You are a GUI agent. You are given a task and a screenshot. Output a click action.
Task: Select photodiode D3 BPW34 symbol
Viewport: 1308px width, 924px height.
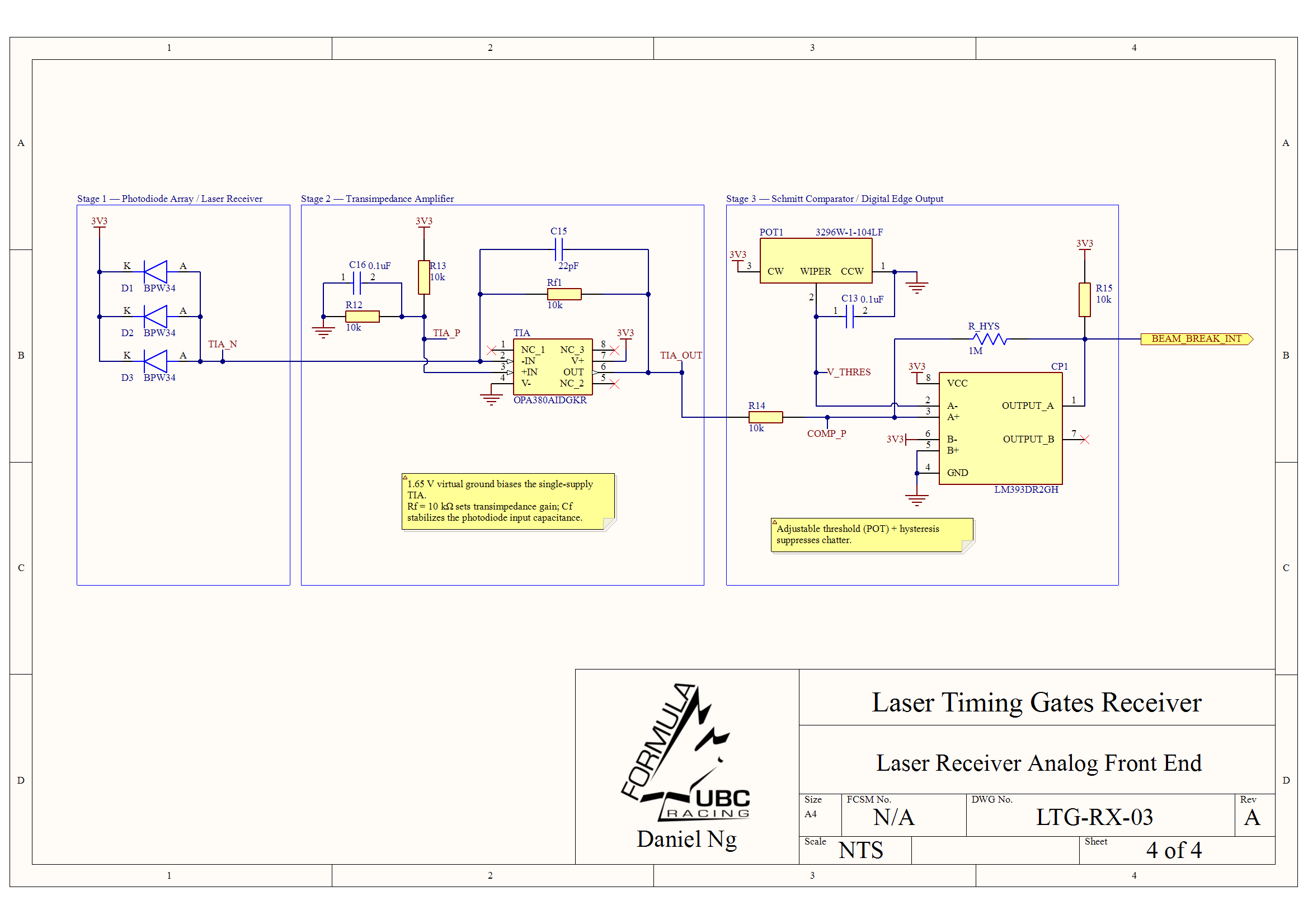coord(155,361)
